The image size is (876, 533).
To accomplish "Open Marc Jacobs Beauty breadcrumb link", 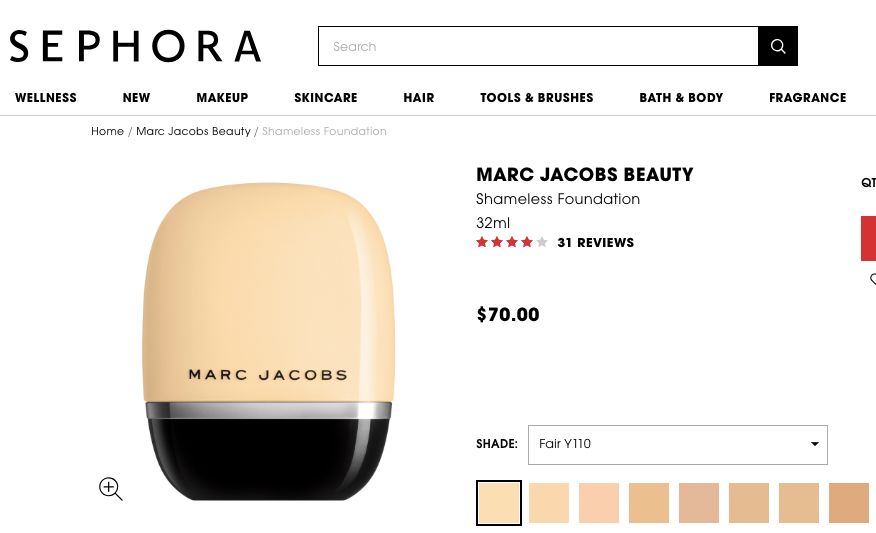I will [x=193, y=131].
